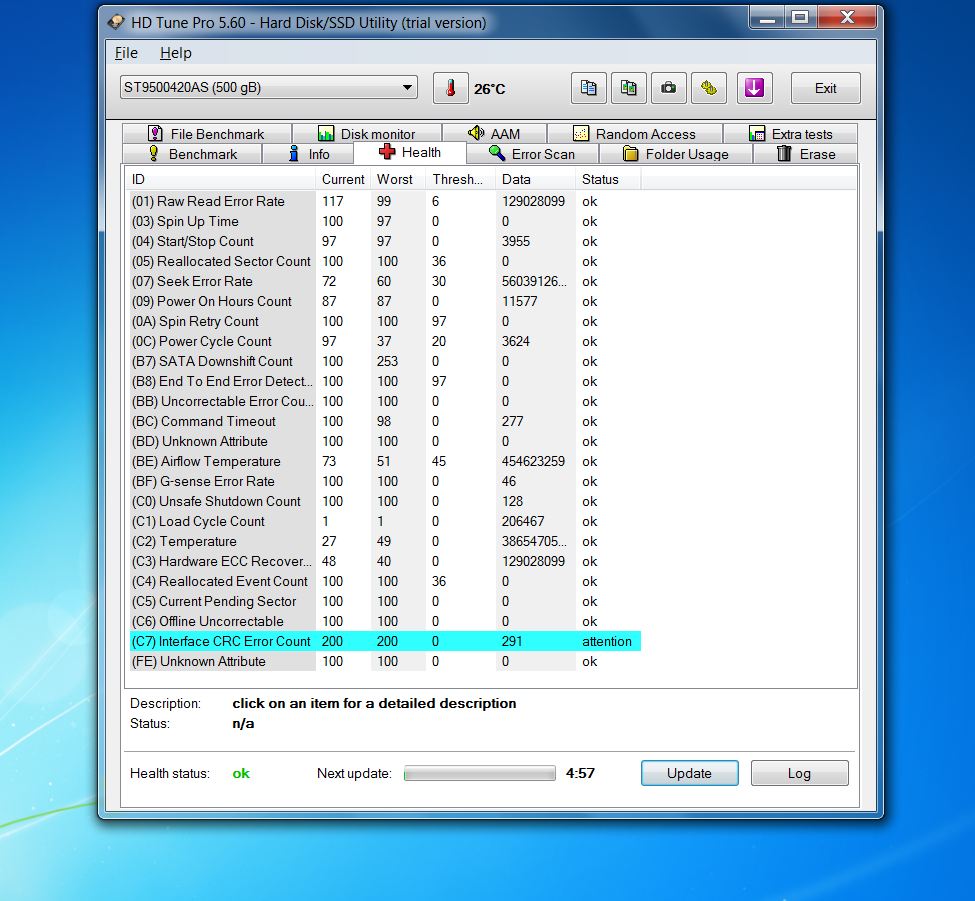975x901 pixels.
Task: Click the 4:57 next update countdown
Action: point(580,773)
